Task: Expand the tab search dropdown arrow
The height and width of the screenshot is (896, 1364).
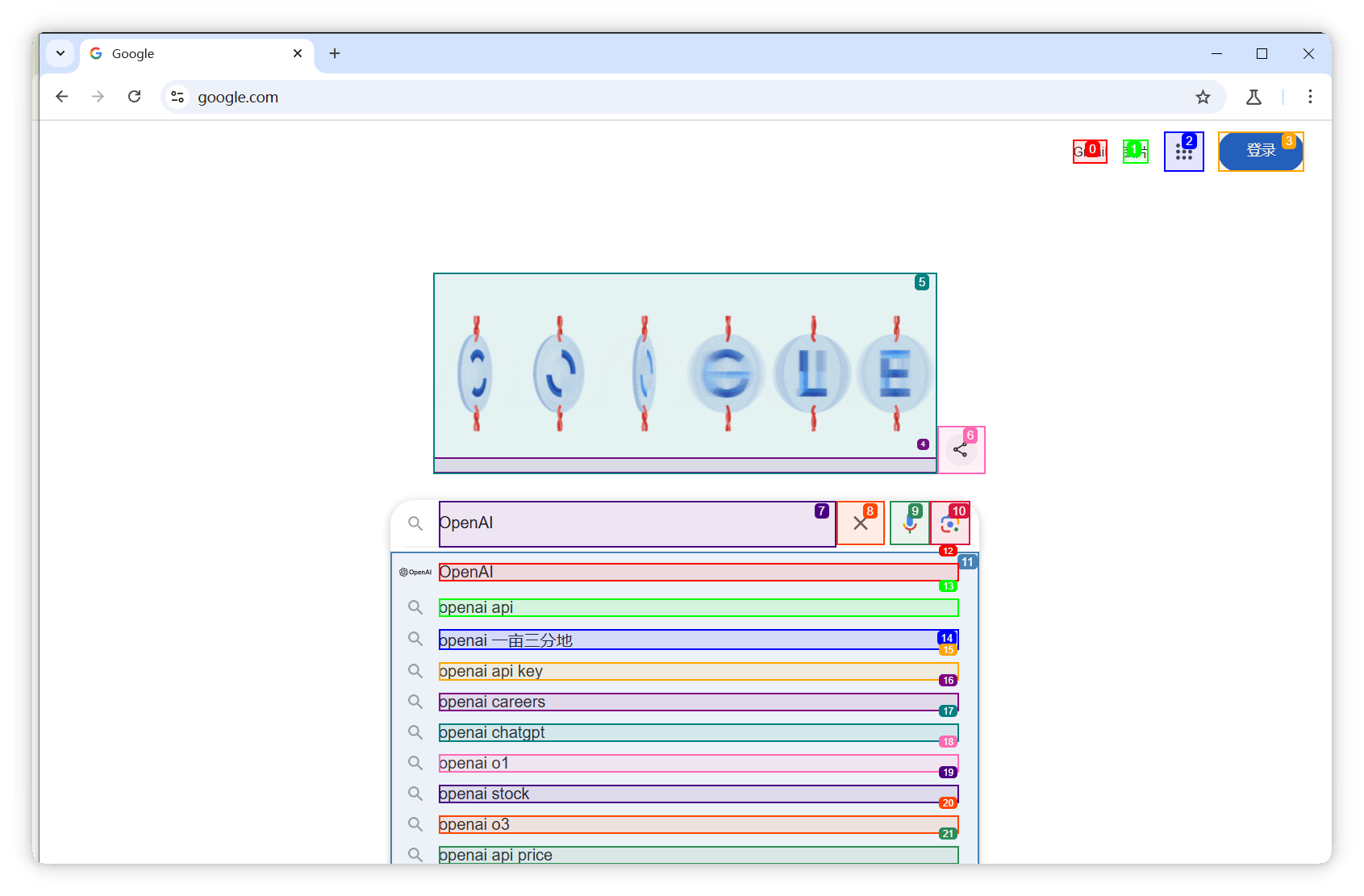Action: coord(60,53)
